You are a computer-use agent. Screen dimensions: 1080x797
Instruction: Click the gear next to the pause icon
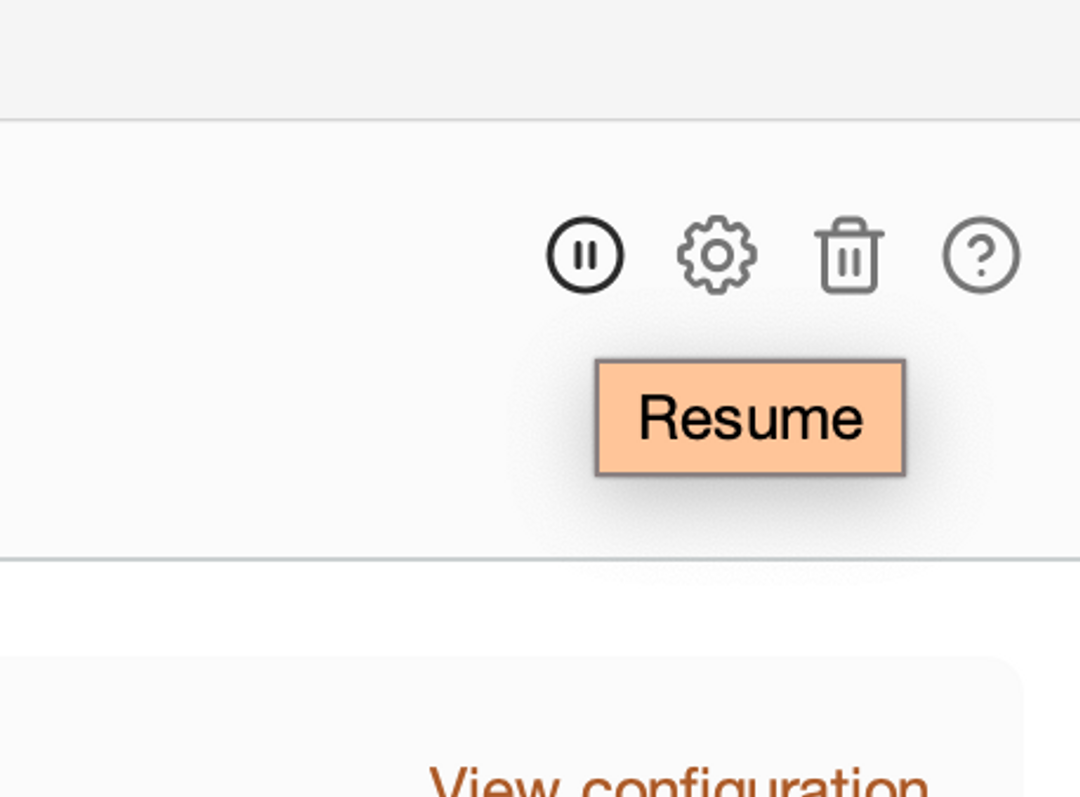click(x=717, y=255)
